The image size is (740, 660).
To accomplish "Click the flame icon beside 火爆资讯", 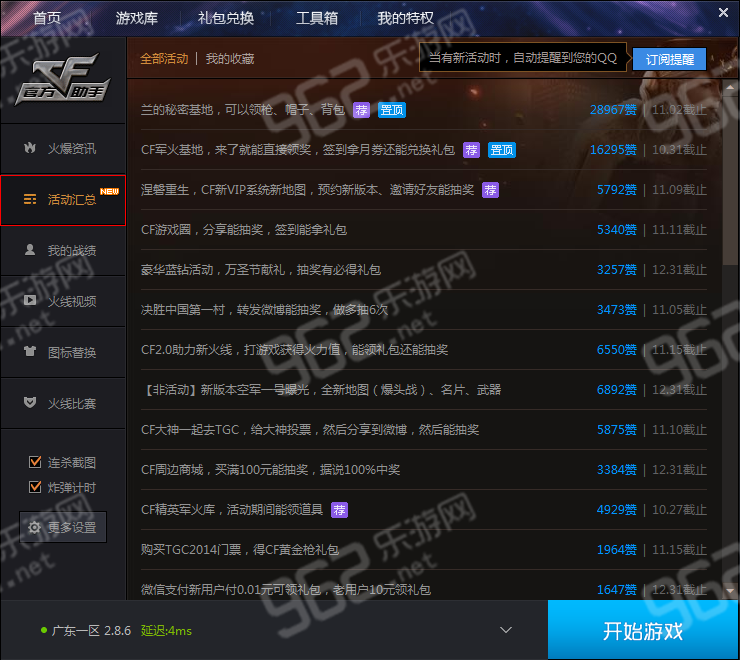I will tap(30, 148).
